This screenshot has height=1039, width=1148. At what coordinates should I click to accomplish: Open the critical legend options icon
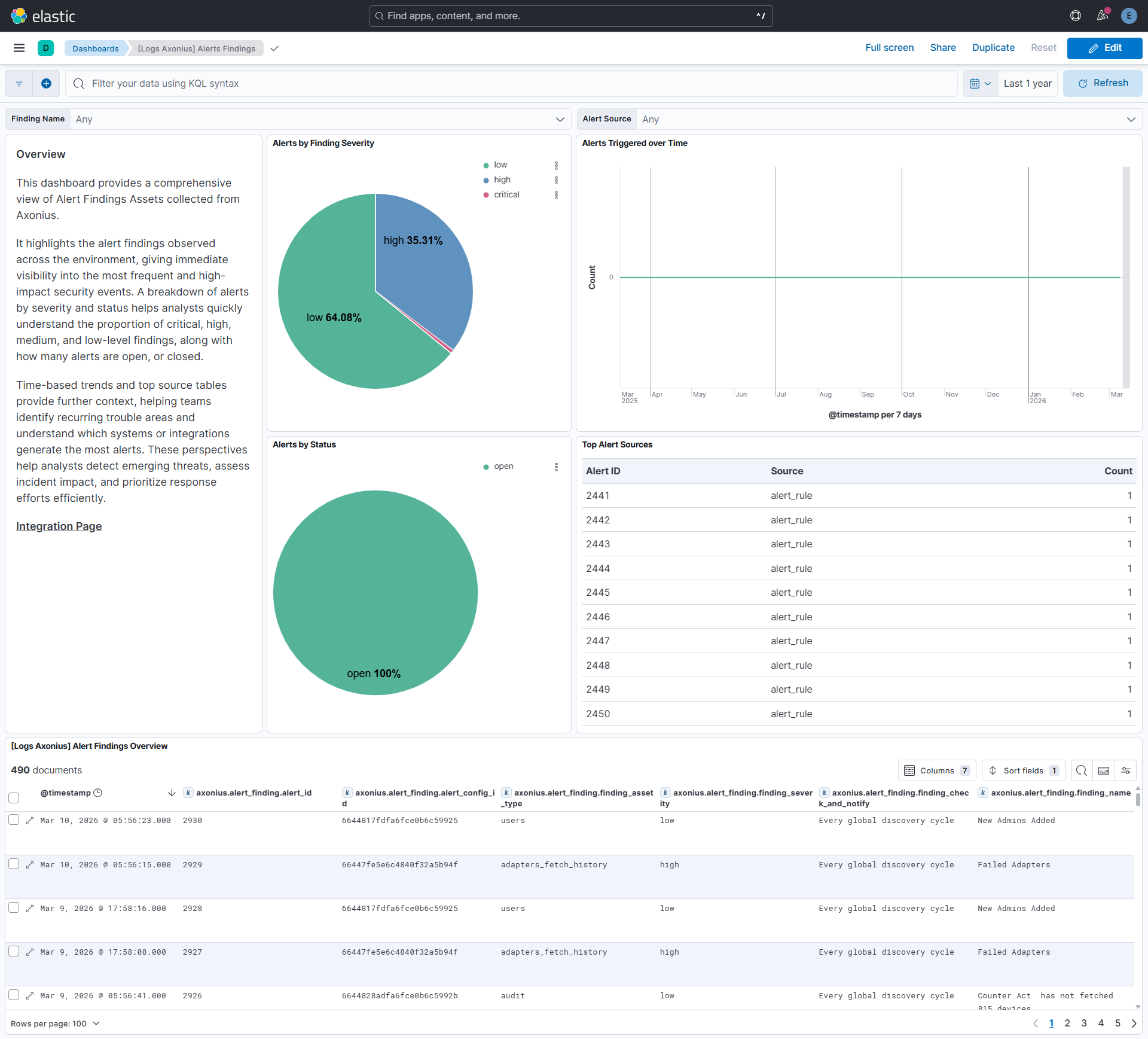pyautogui.click(x=556, y=195)
